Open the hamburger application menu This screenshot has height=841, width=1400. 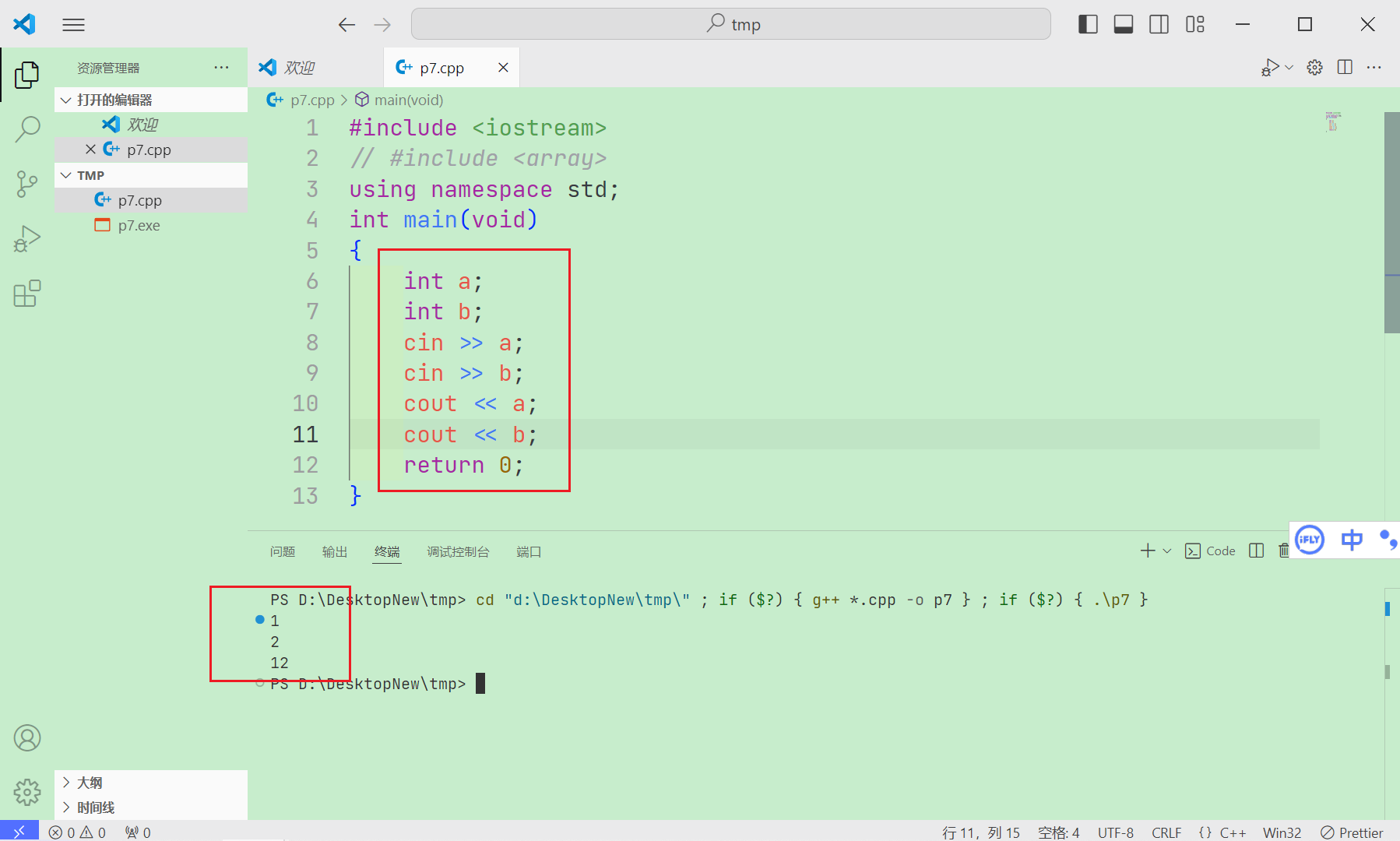tap(73, 25)
